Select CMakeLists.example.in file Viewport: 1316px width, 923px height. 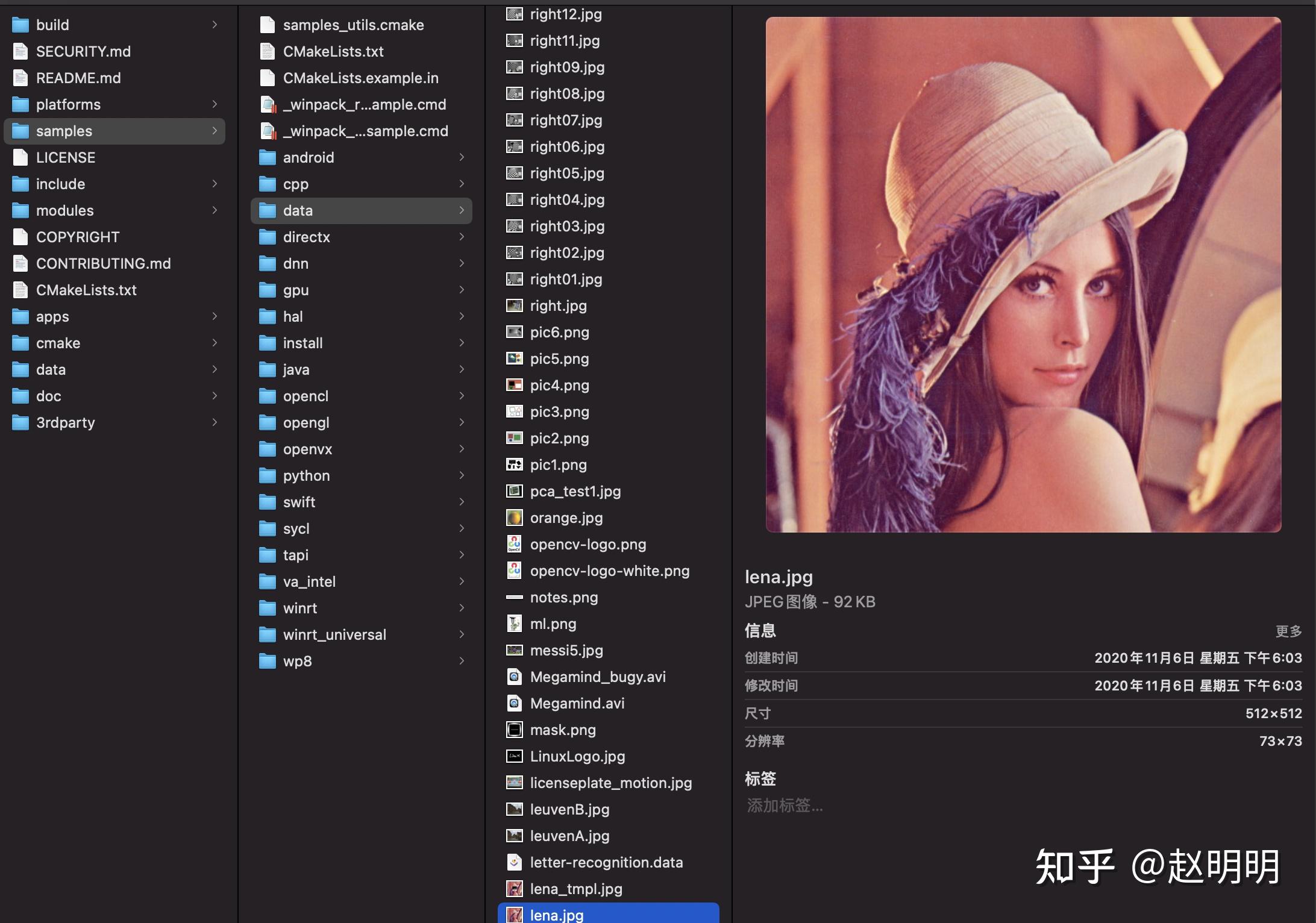[x=360, y=78]
